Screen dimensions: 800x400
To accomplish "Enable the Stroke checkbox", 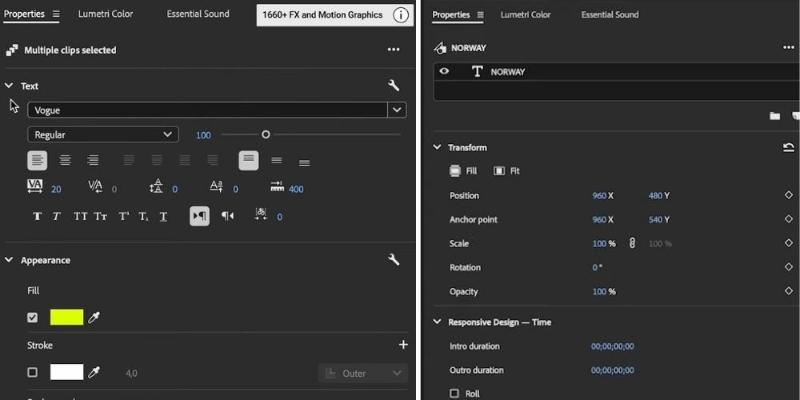I will [32, 372].
